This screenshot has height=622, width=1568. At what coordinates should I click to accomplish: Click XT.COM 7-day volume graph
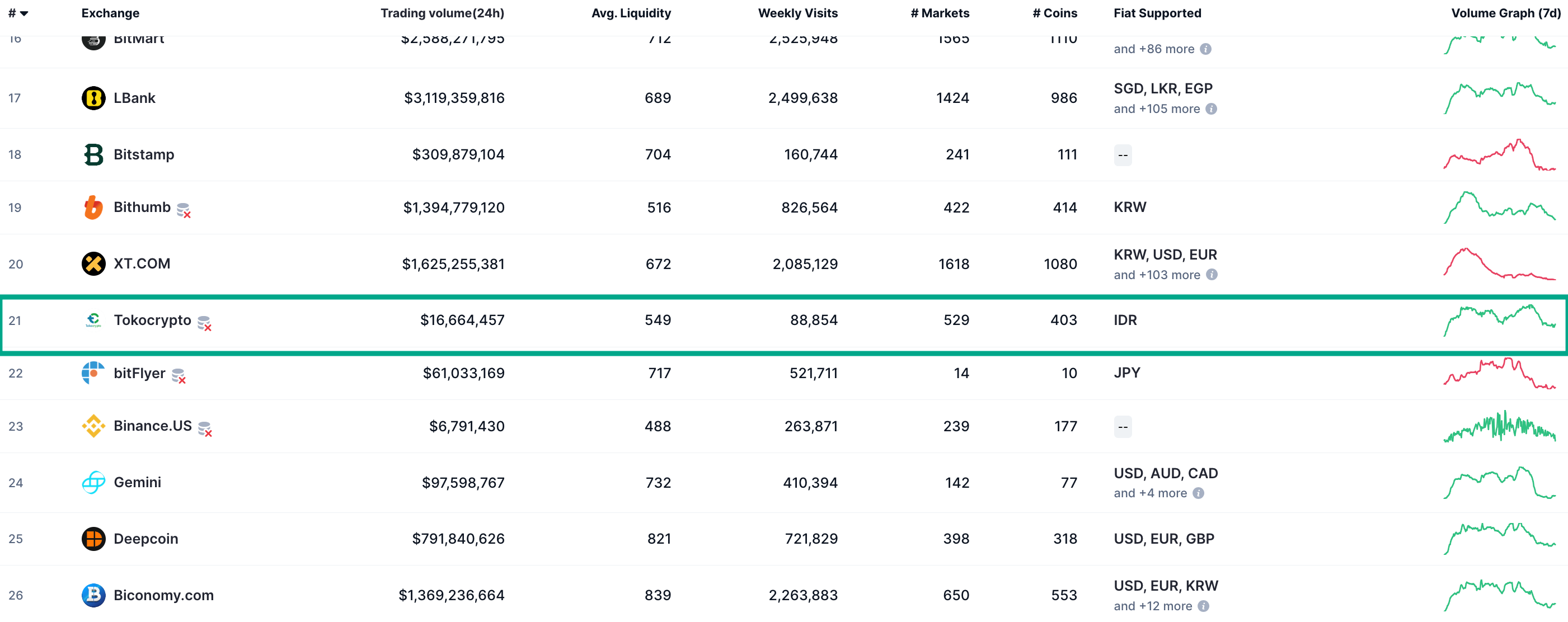pyautogui.click(x=1499, y=263)
